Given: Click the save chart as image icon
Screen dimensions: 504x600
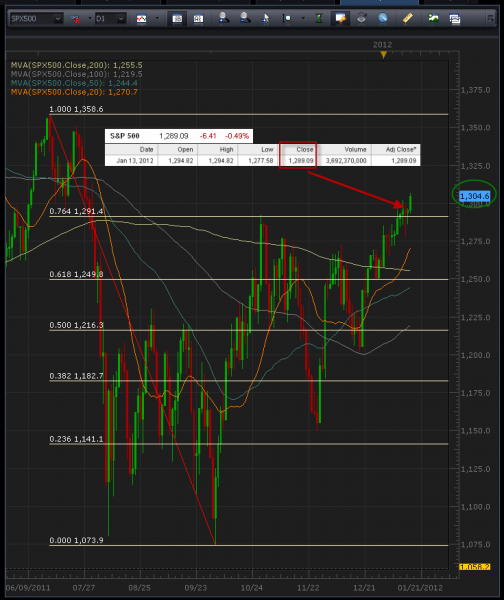Looking at the screenshot, I should pos(433,18).
